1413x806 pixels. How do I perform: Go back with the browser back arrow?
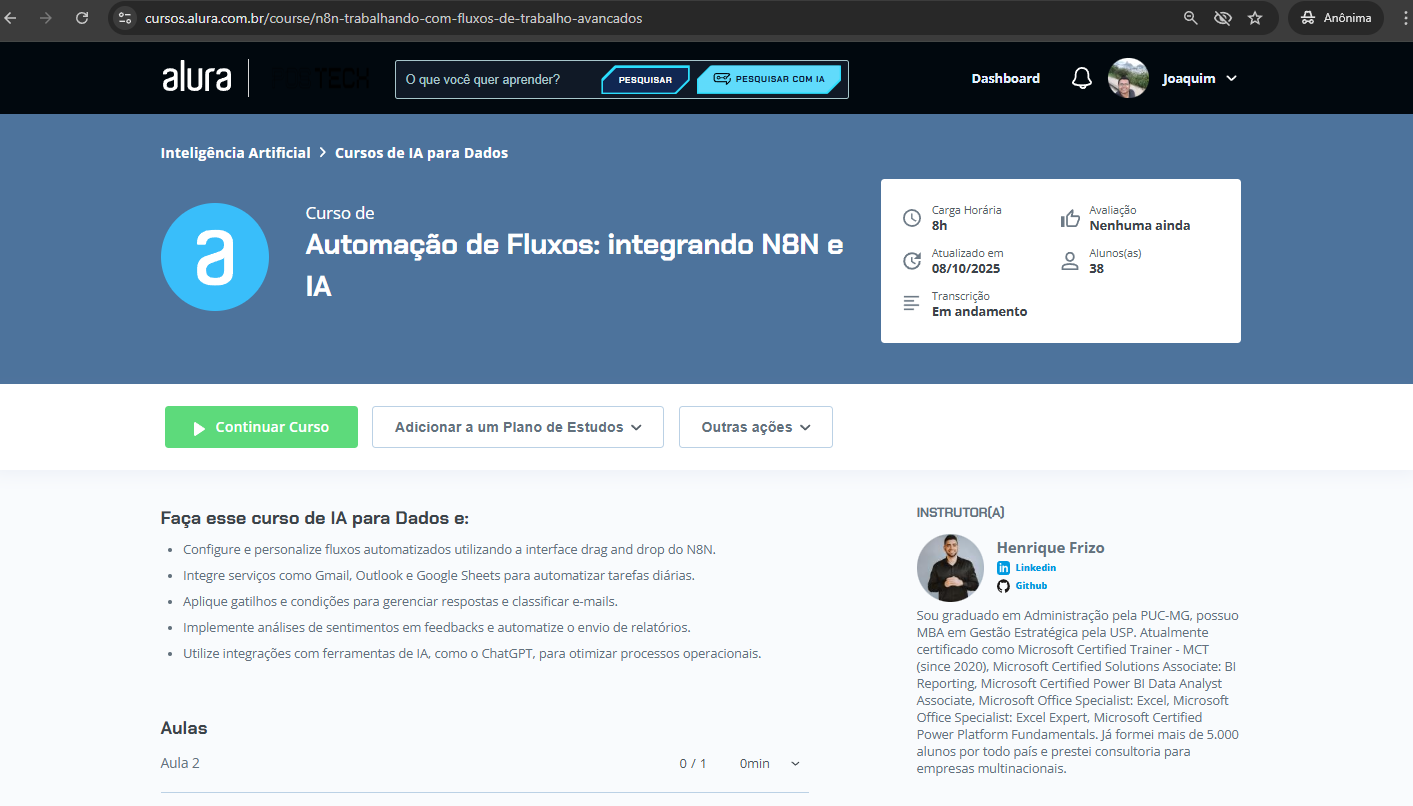click(11, 18)
